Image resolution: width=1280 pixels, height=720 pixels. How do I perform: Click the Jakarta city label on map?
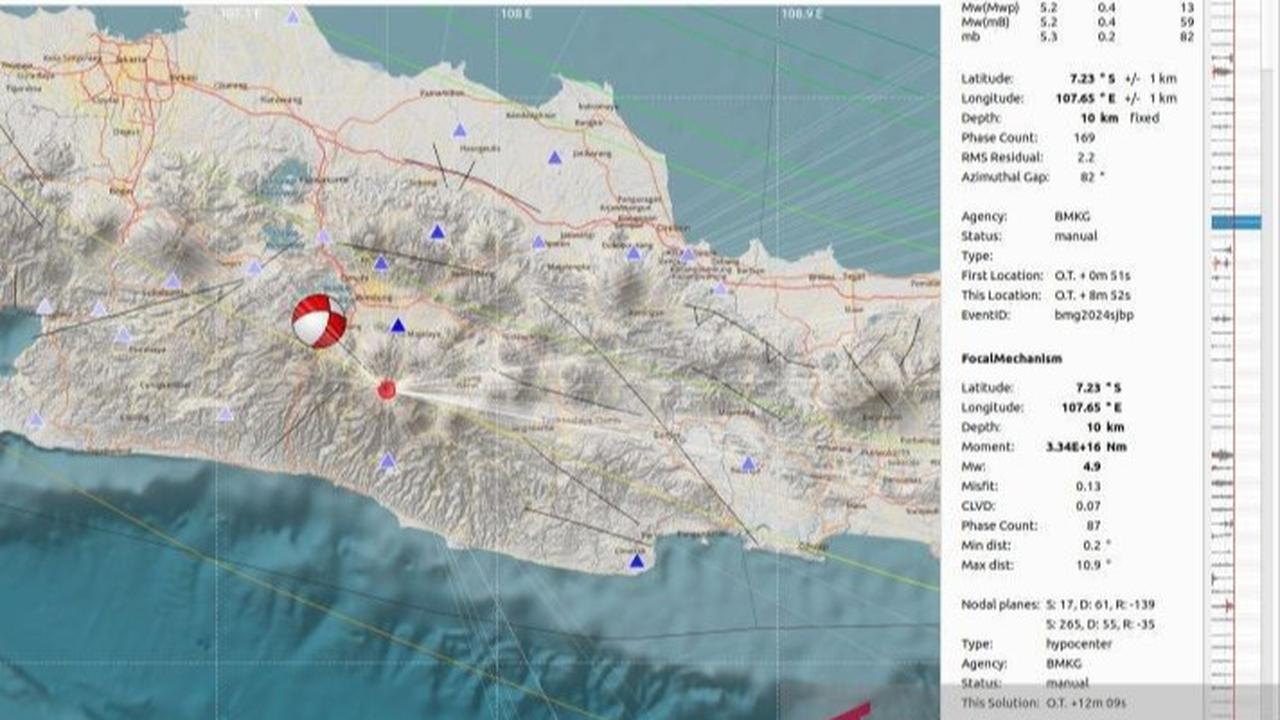pos(131,59)
